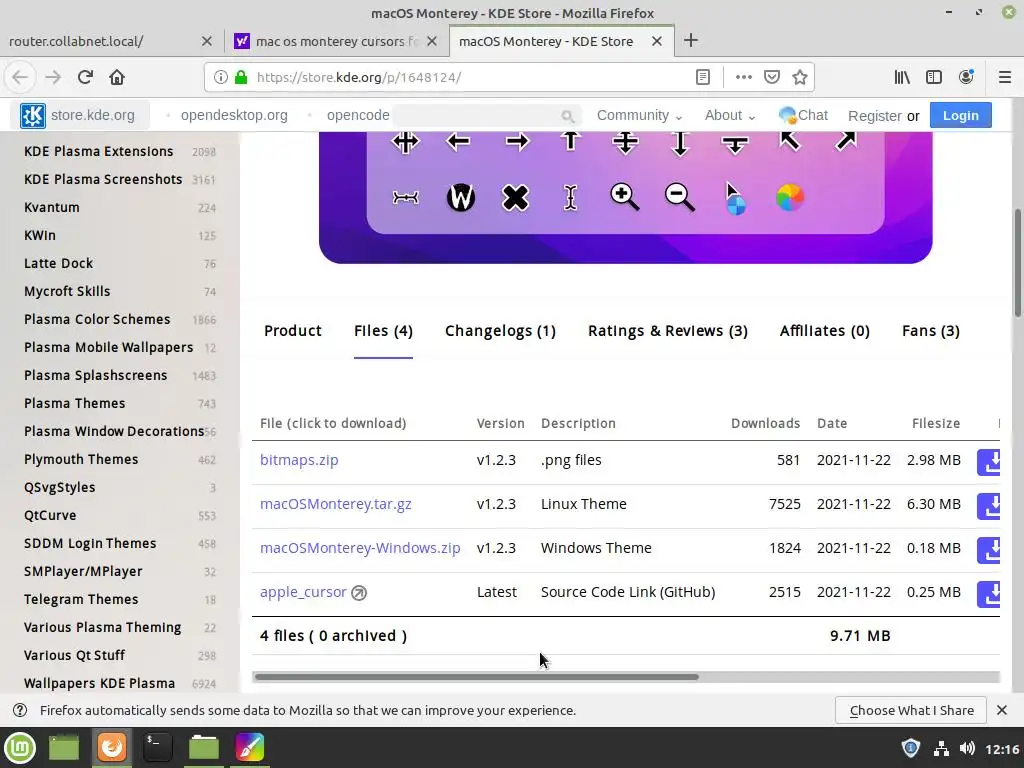The width and height of the screenshot is (1024, 768).
Task: Click download icon for macOSMonterey-Windows.zip row
Action: [x=989, y=549]
